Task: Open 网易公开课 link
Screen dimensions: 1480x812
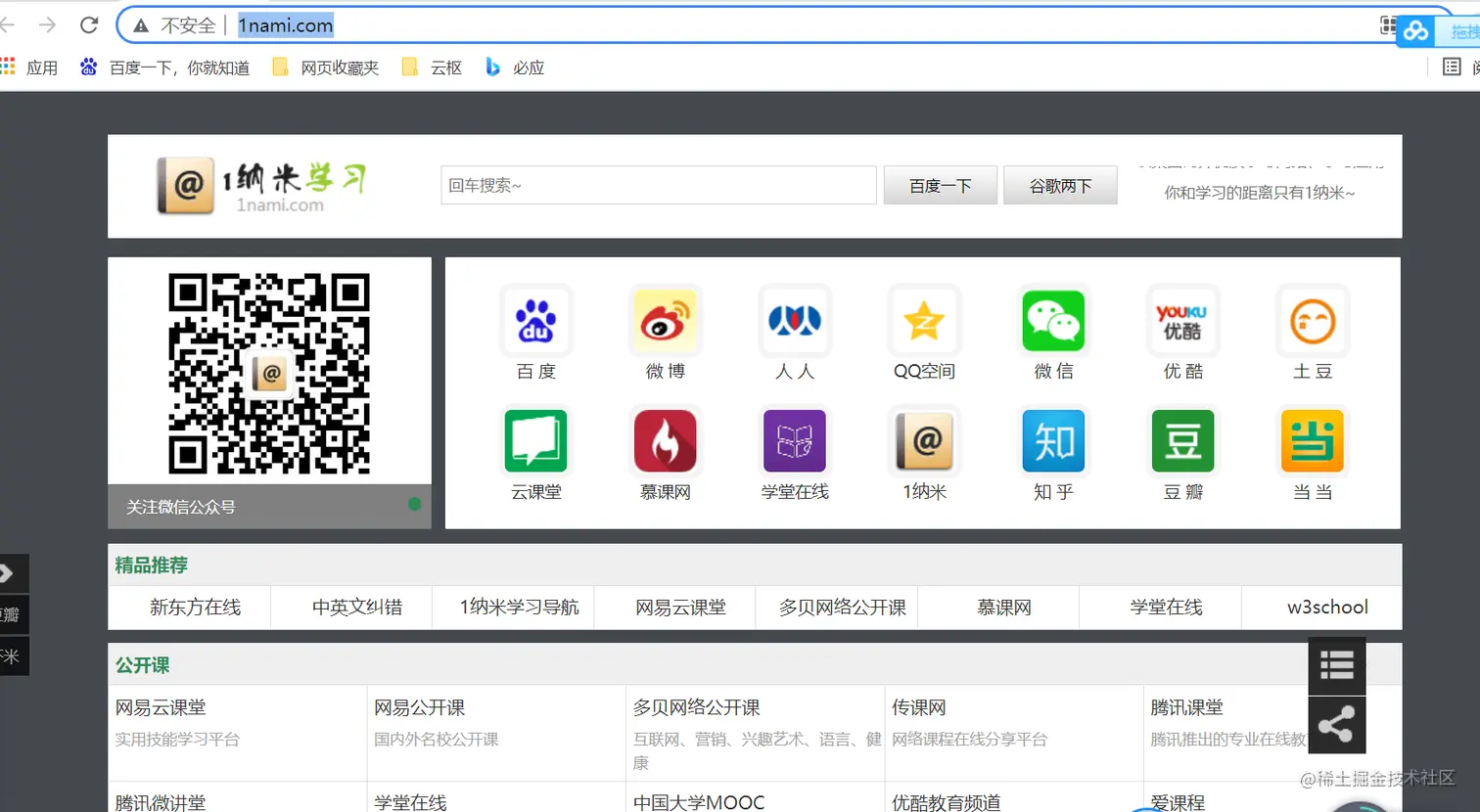Action: point(419,707)
